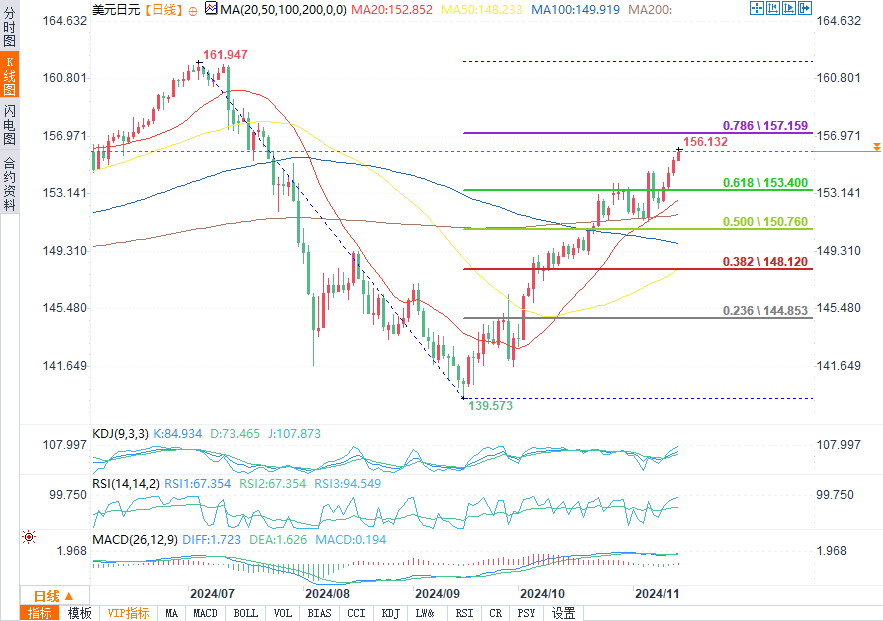The height and width of the screenshot is (621, 883).
Task: Switch to 分时图 sidebar tab
Action: [x=10, y=27]
